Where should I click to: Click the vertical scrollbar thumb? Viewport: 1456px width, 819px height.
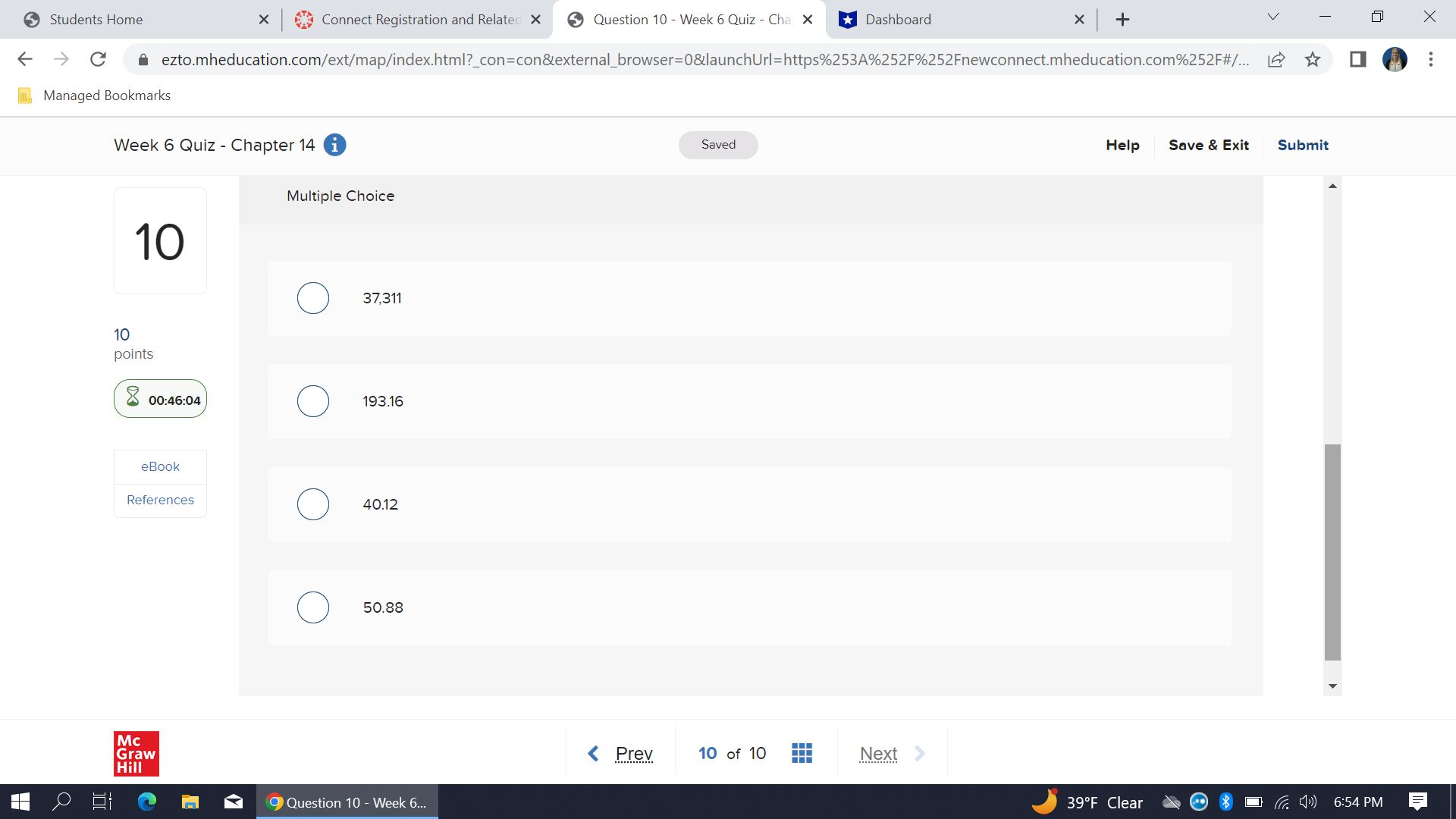coord(1332,552)
